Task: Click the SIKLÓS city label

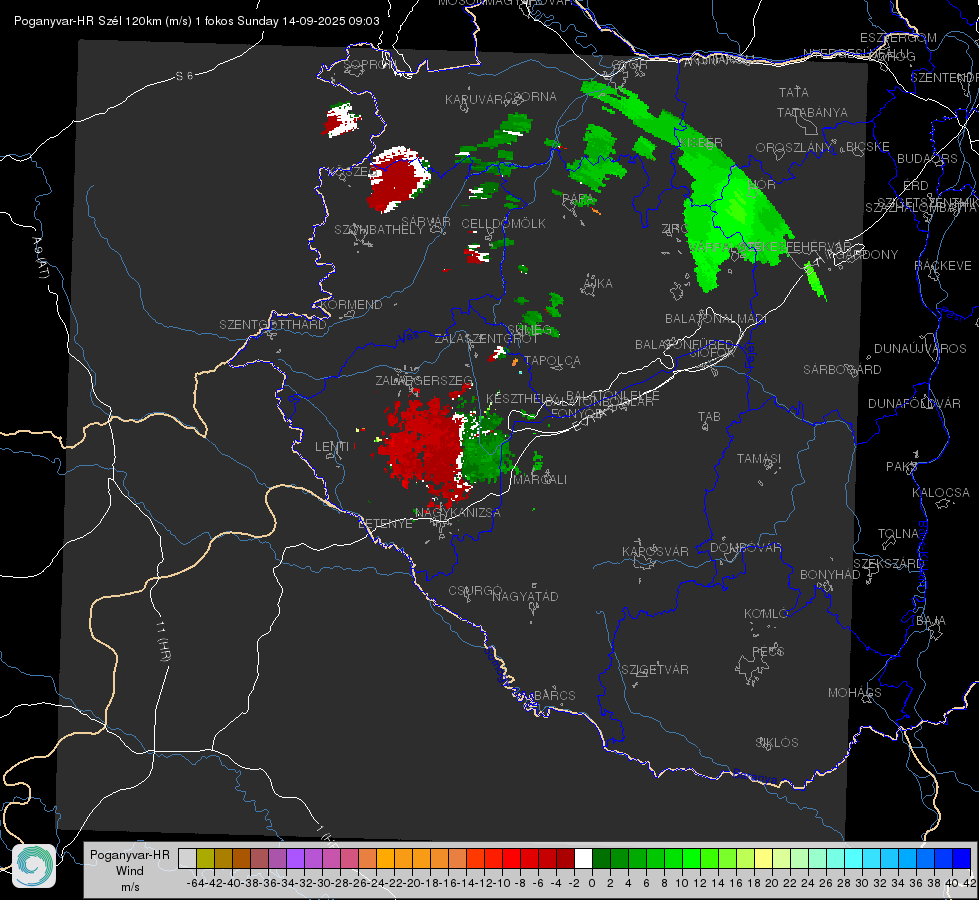Action: [777, 743]
